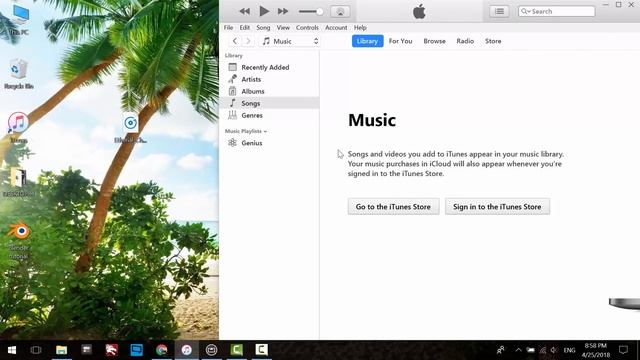Switch to the Radio tab
The width and height of the screenshot is (640, 360).
pyautogui.click(x=465, y=41)
